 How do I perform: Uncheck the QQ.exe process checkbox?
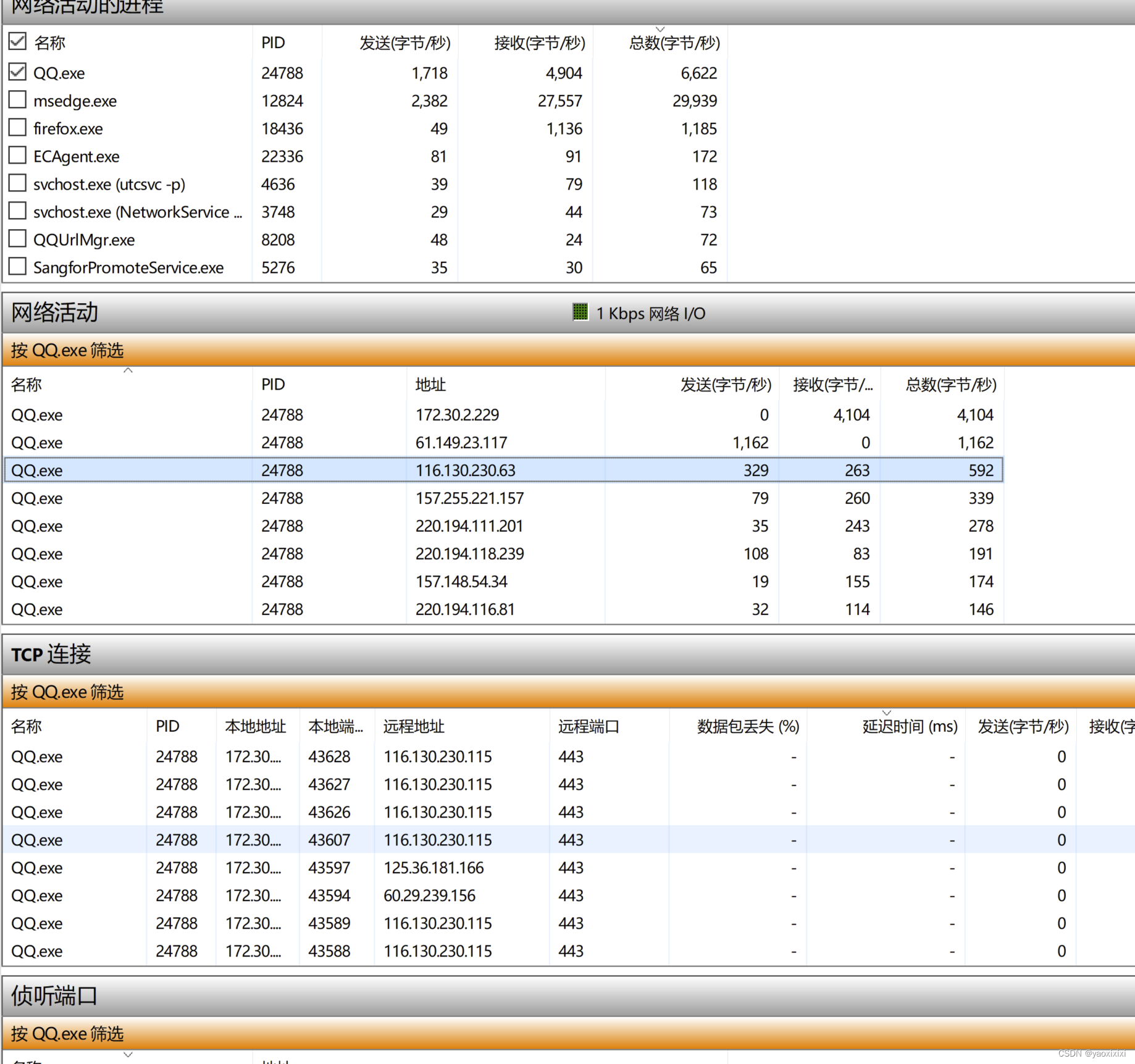(17, 72)
